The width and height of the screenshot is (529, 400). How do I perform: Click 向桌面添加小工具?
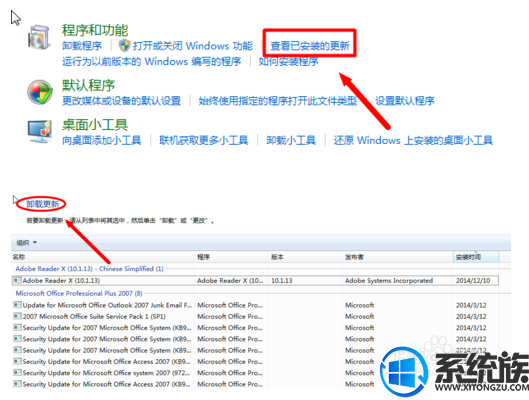[x=102, y=140]
